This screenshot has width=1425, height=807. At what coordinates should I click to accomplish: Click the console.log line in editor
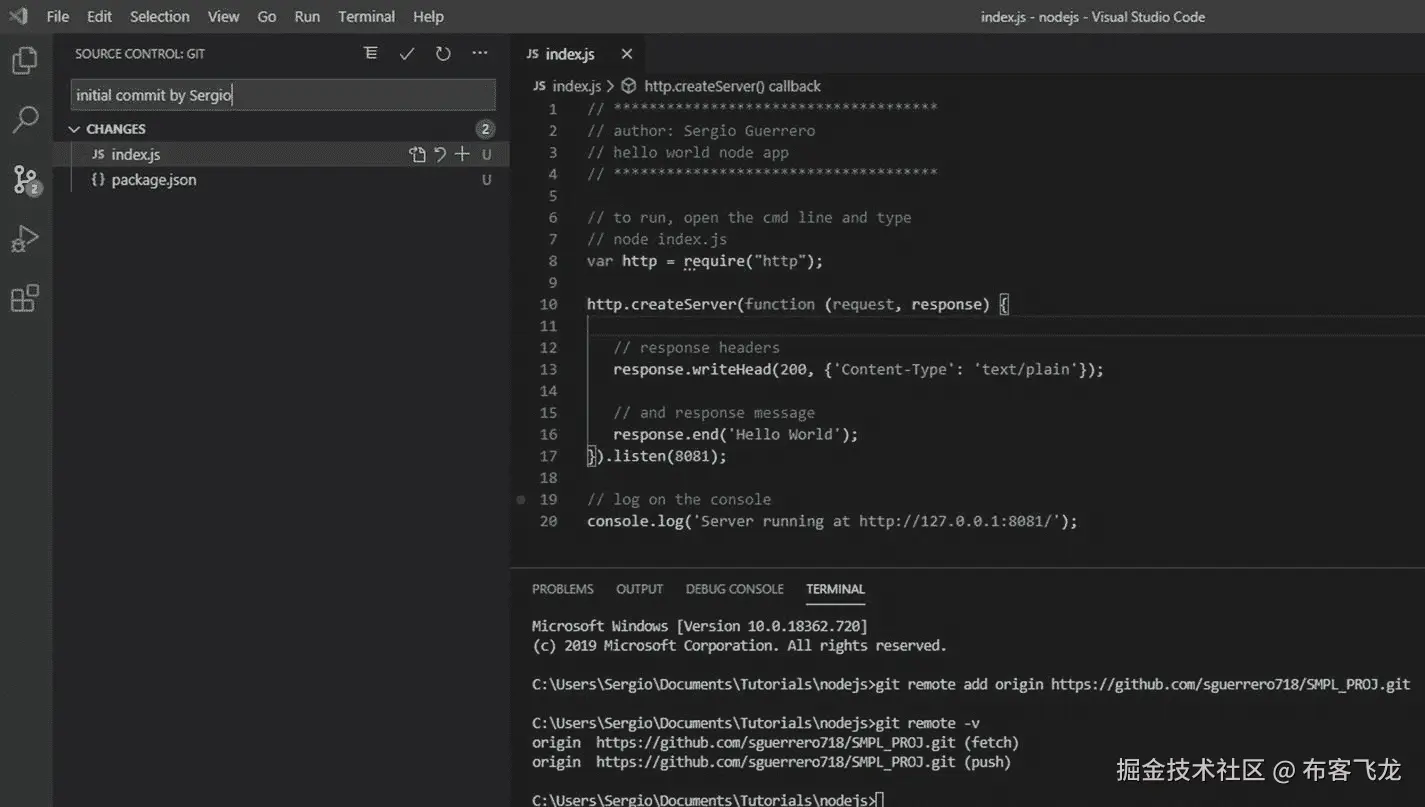[832, 521]
